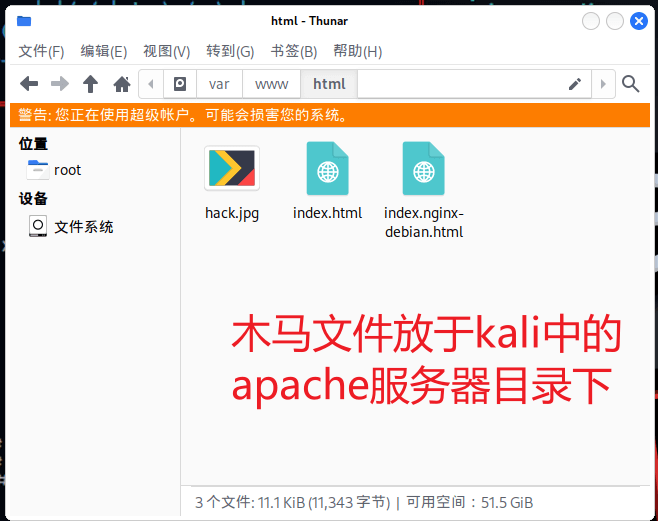Screen dimensions: 658x521
Task: Open the home folder via house icon
Action: (x=122, y=84)
